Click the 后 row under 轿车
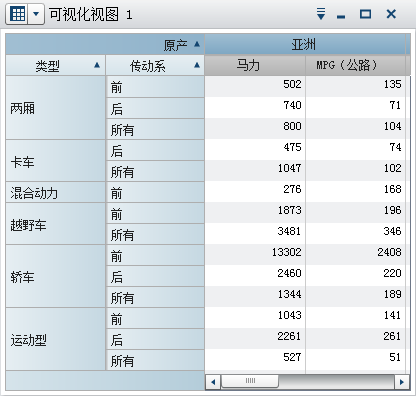Image resolution: width=416 pixels, height=396 pixels. click(x=155, y=276)
